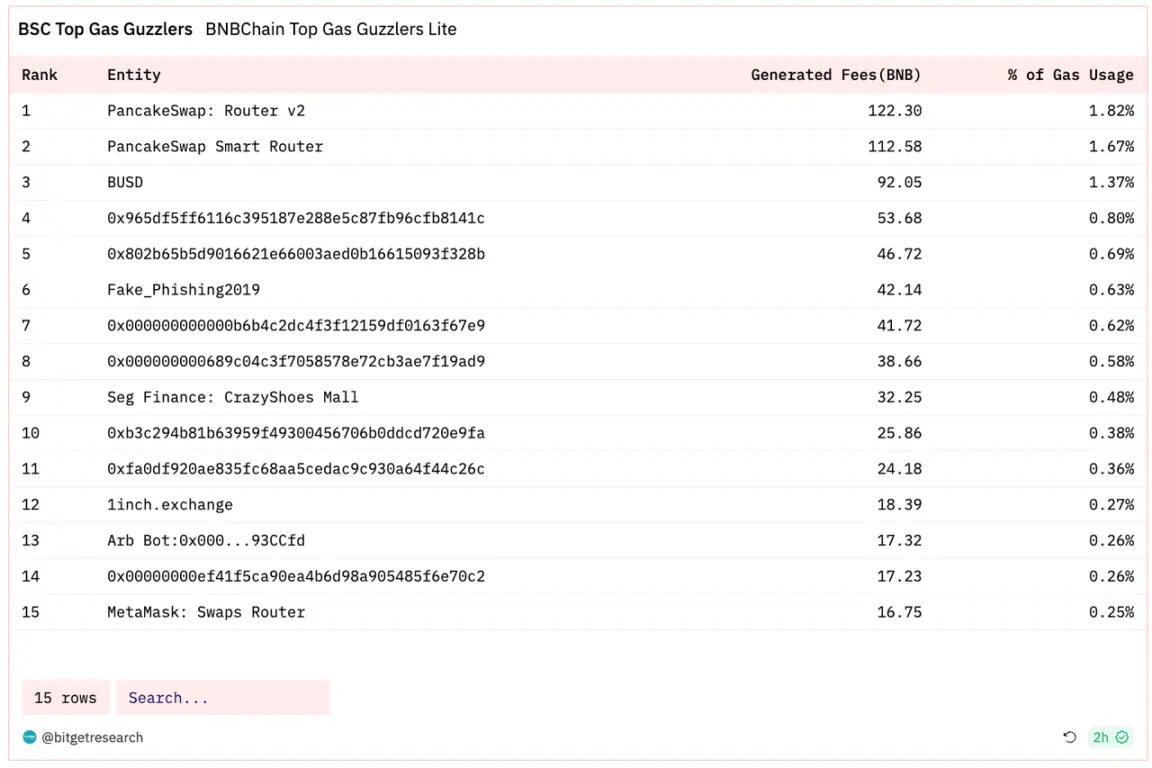Click the 32.25 generated fees value
The height and width of the screenshot is (768, 1152).
899,398
